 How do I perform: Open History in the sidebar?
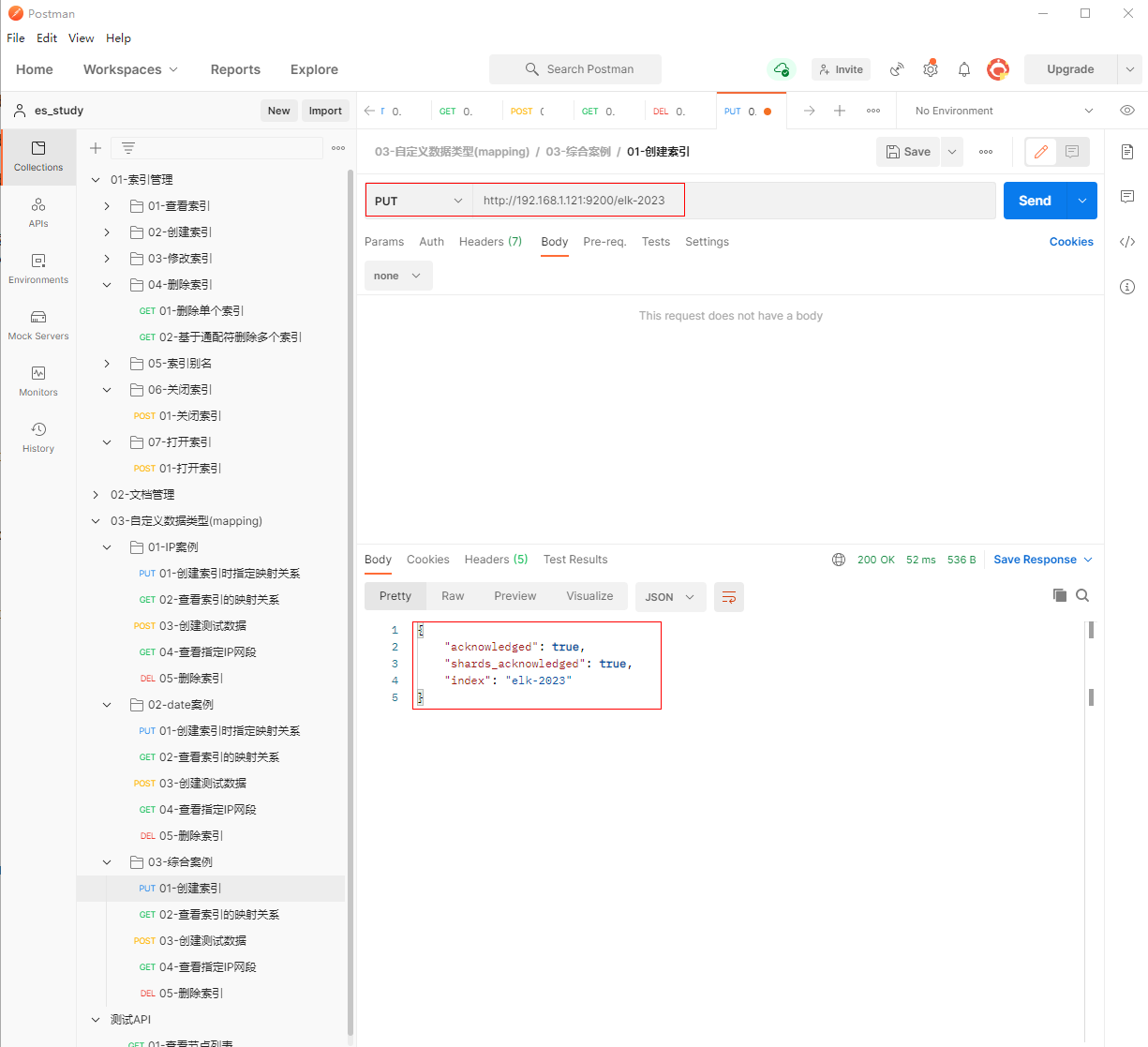[x=38, y=437]
